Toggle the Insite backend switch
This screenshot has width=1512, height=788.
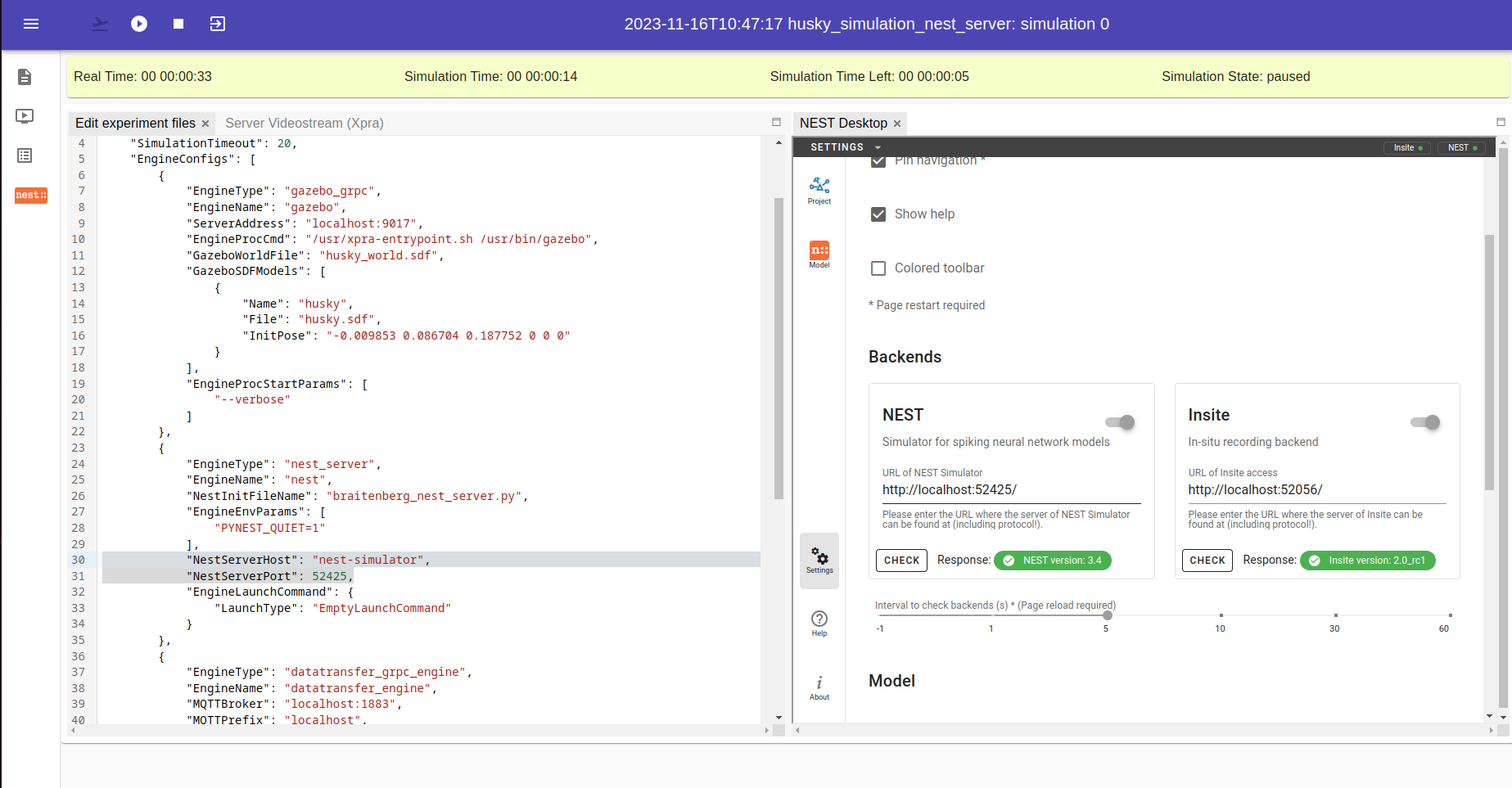[x=1425, y=422]
